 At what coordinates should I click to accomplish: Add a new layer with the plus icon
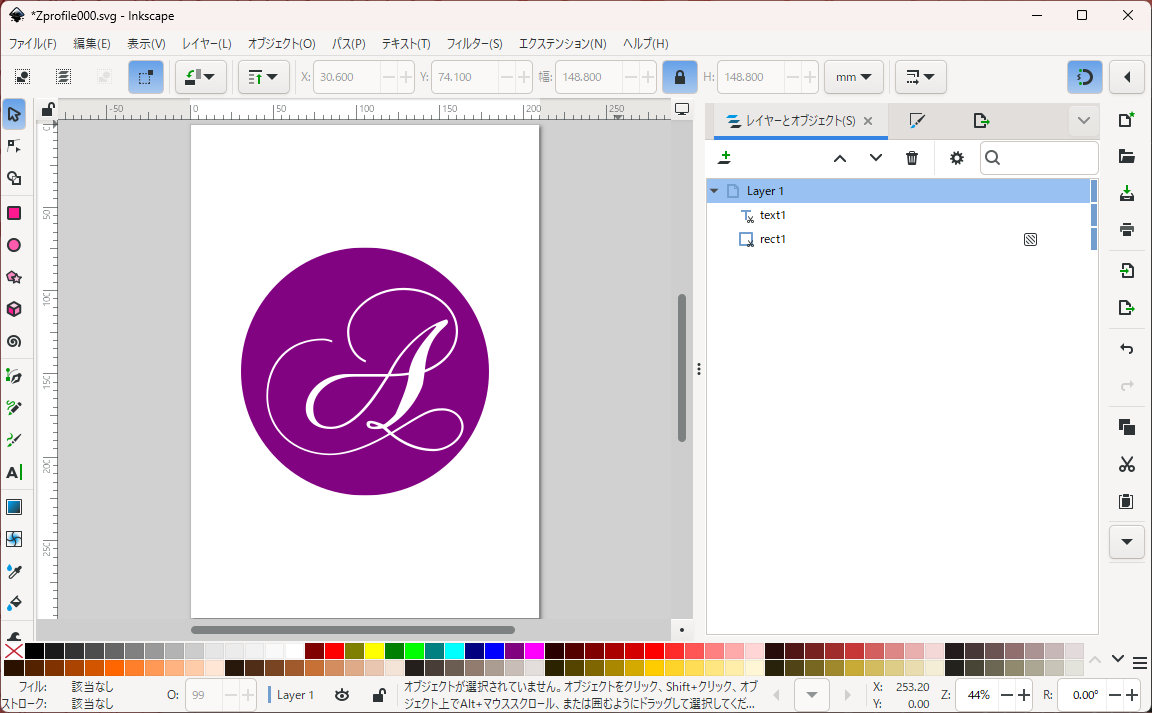[x=724, y=158]
